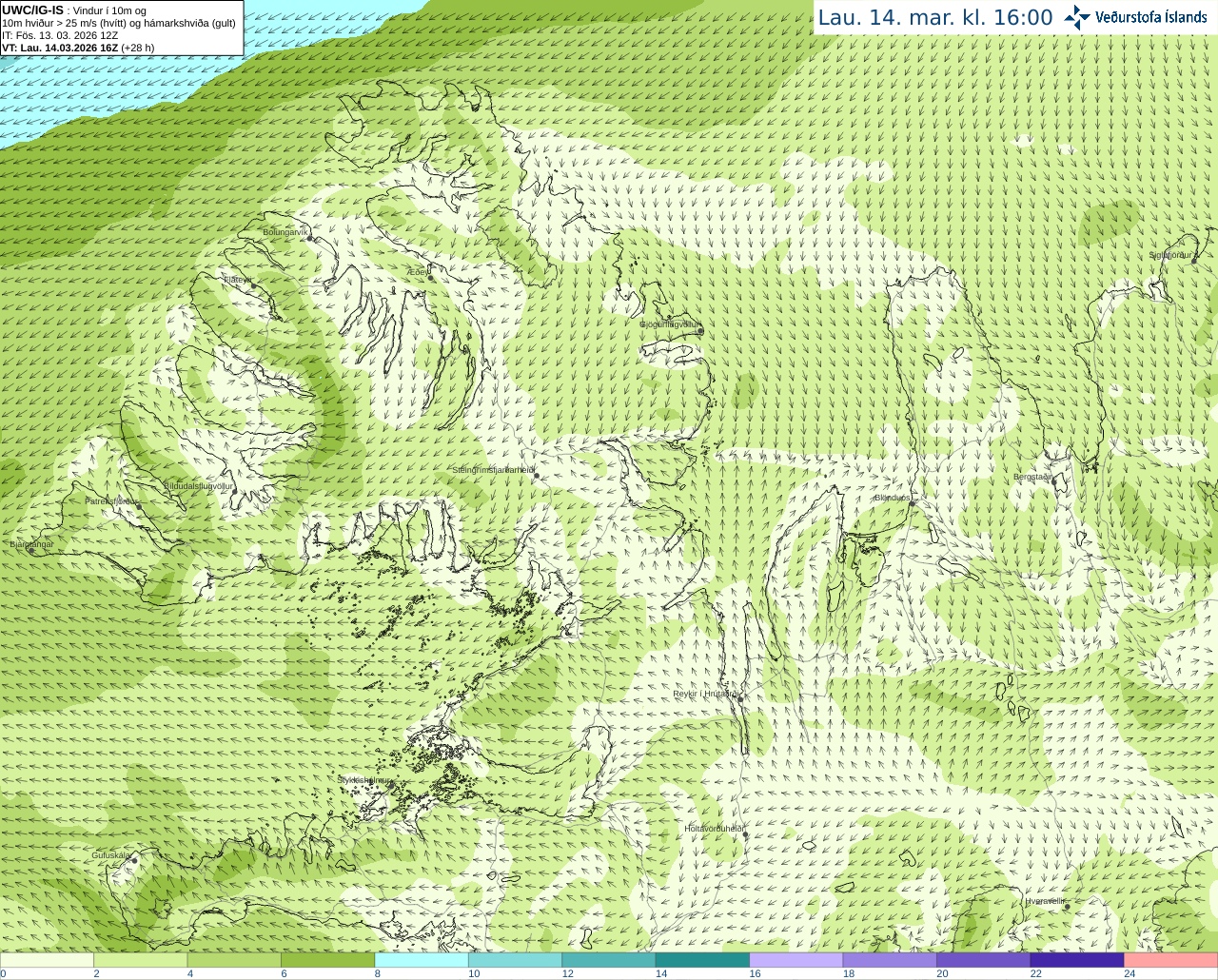
Task: Click the Steingrímsfjarðarheiði station label
Action: [493, 470]
